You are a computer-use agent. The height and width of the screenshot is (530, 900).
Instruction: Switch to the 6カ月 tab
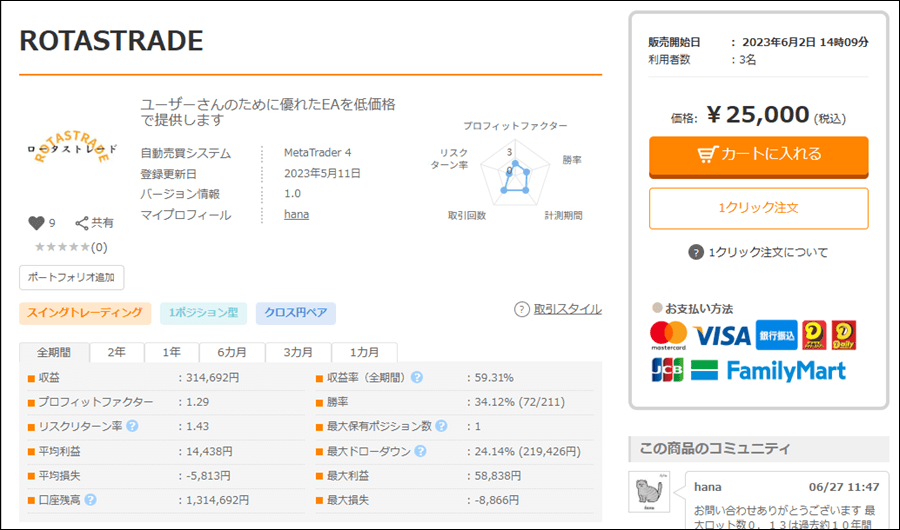231,352
